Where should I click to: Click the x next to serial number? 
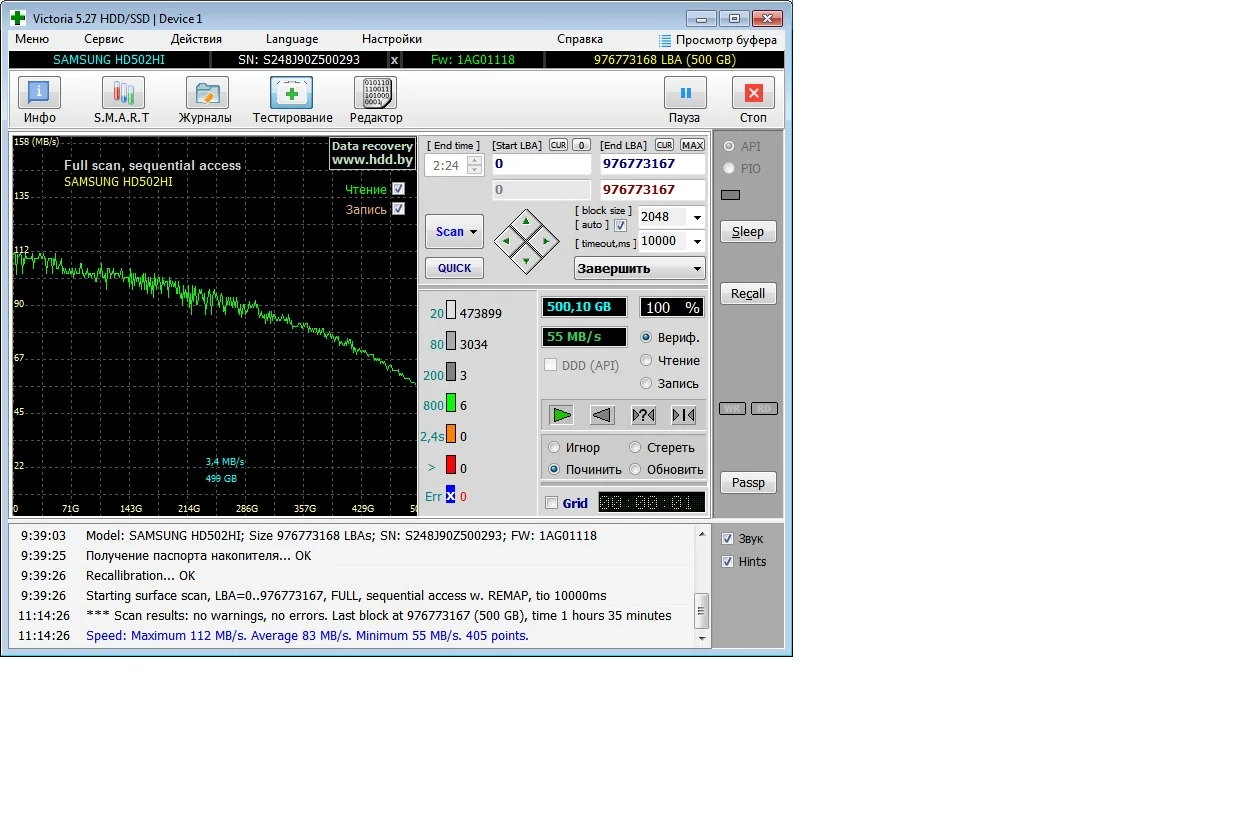click(394, 60)
